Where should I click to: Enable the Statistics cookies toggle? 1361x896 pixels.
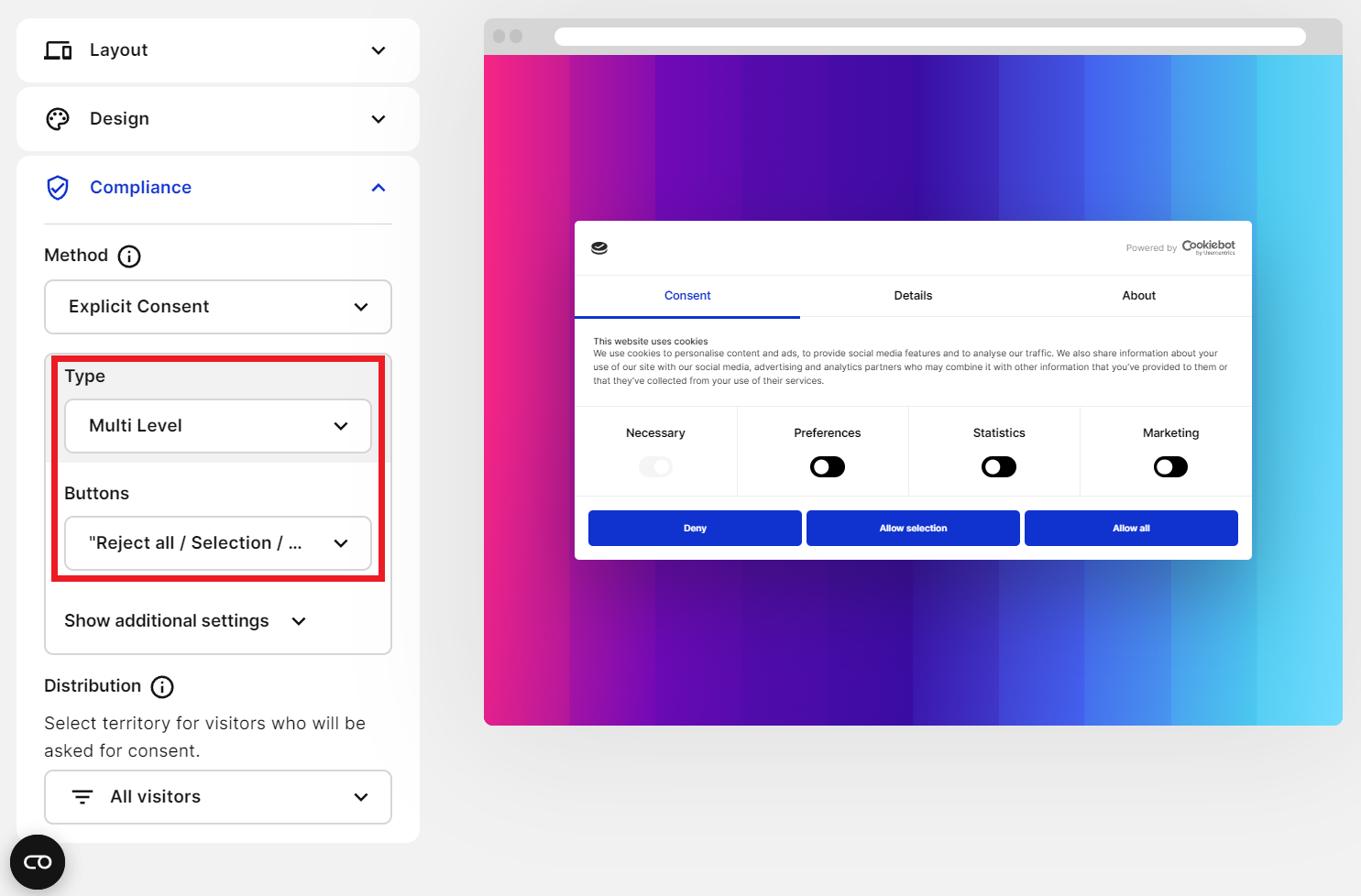pyautogui.click(x=998, y=467)
